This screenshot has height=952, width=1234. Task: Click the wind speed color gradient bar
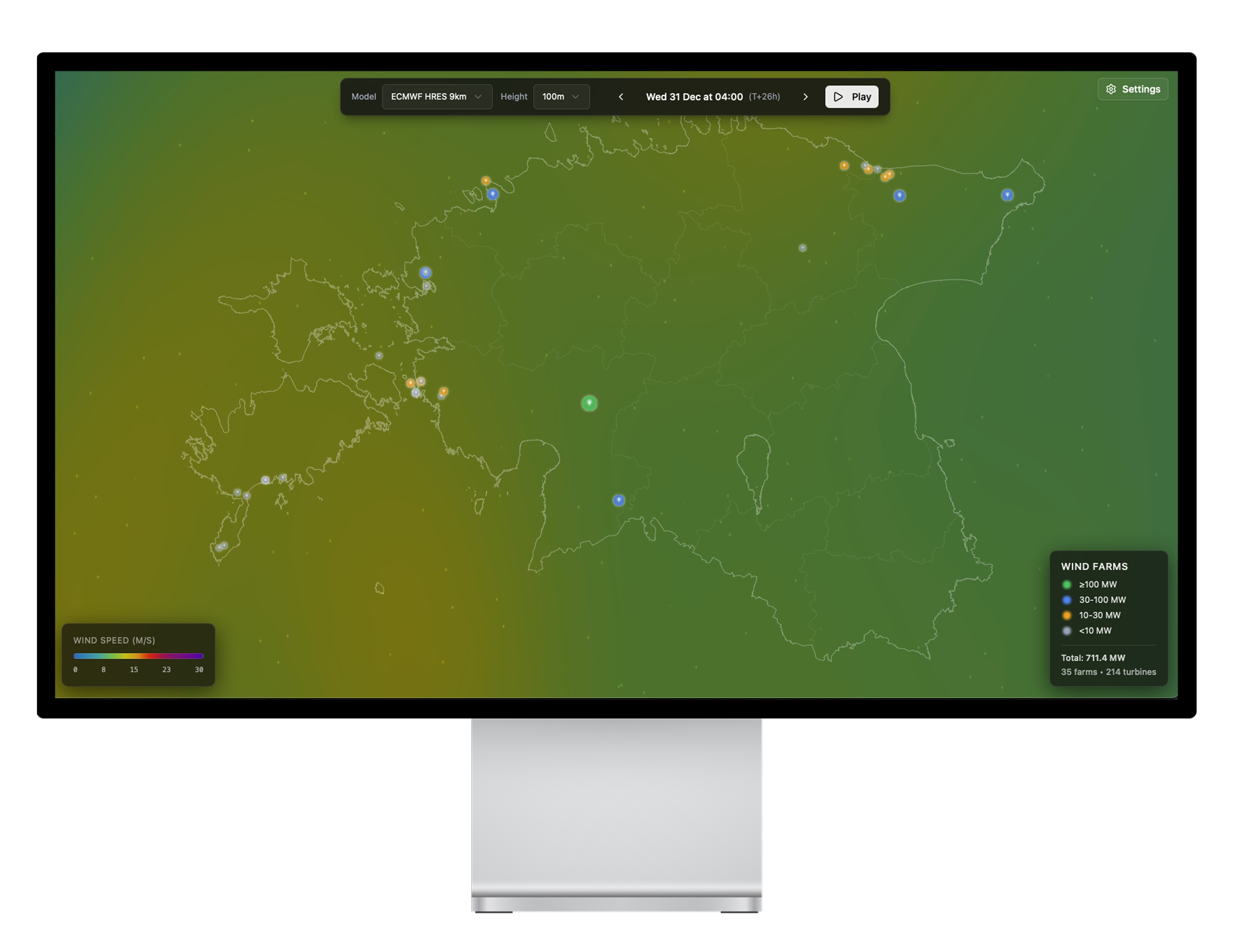click(138, 656)
